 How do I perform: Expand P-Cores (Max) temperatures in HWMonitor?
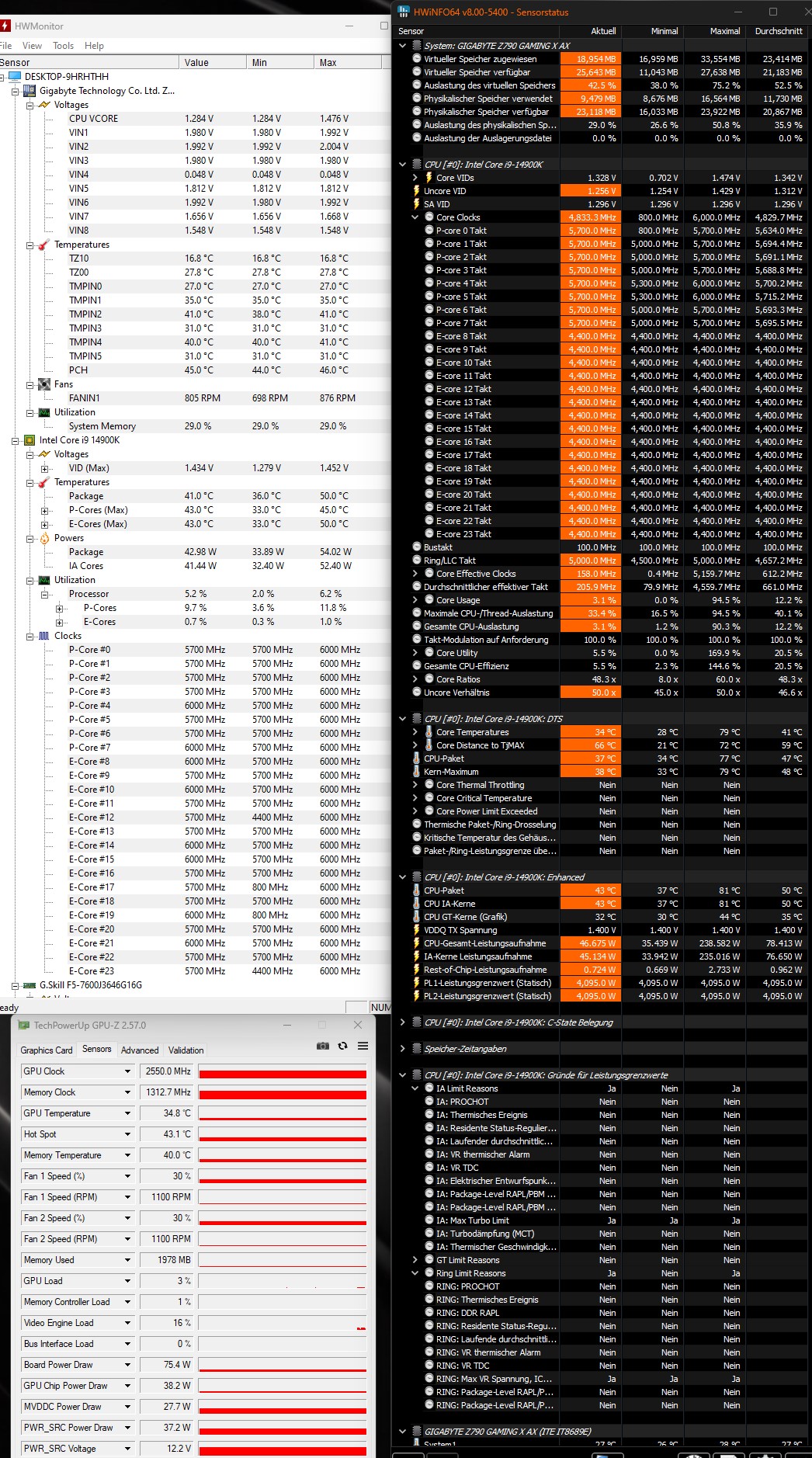point(45,510)
